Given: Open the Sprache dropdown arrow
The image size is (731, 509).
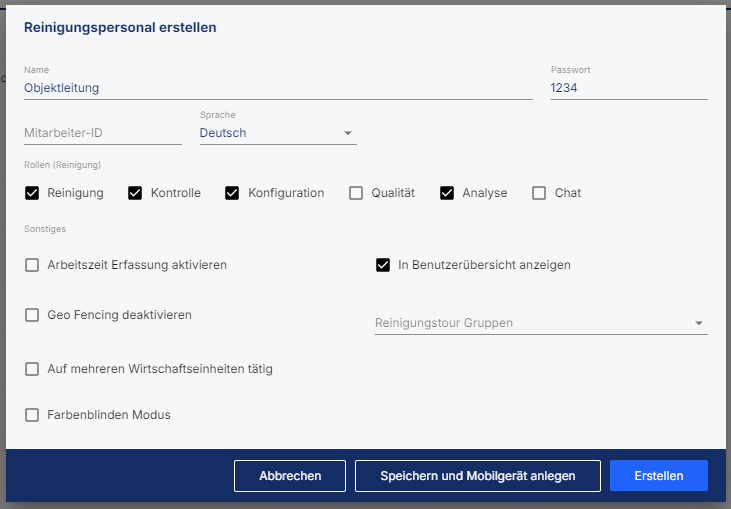Looking at the screenshot, I should (x=348, y=133).
